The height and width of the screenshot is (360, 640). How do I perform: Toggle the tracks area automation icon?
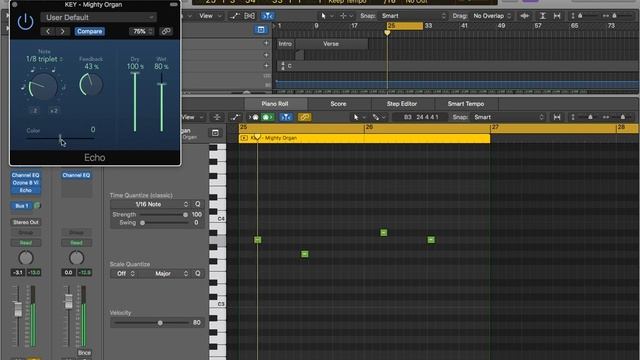(234, 16)
